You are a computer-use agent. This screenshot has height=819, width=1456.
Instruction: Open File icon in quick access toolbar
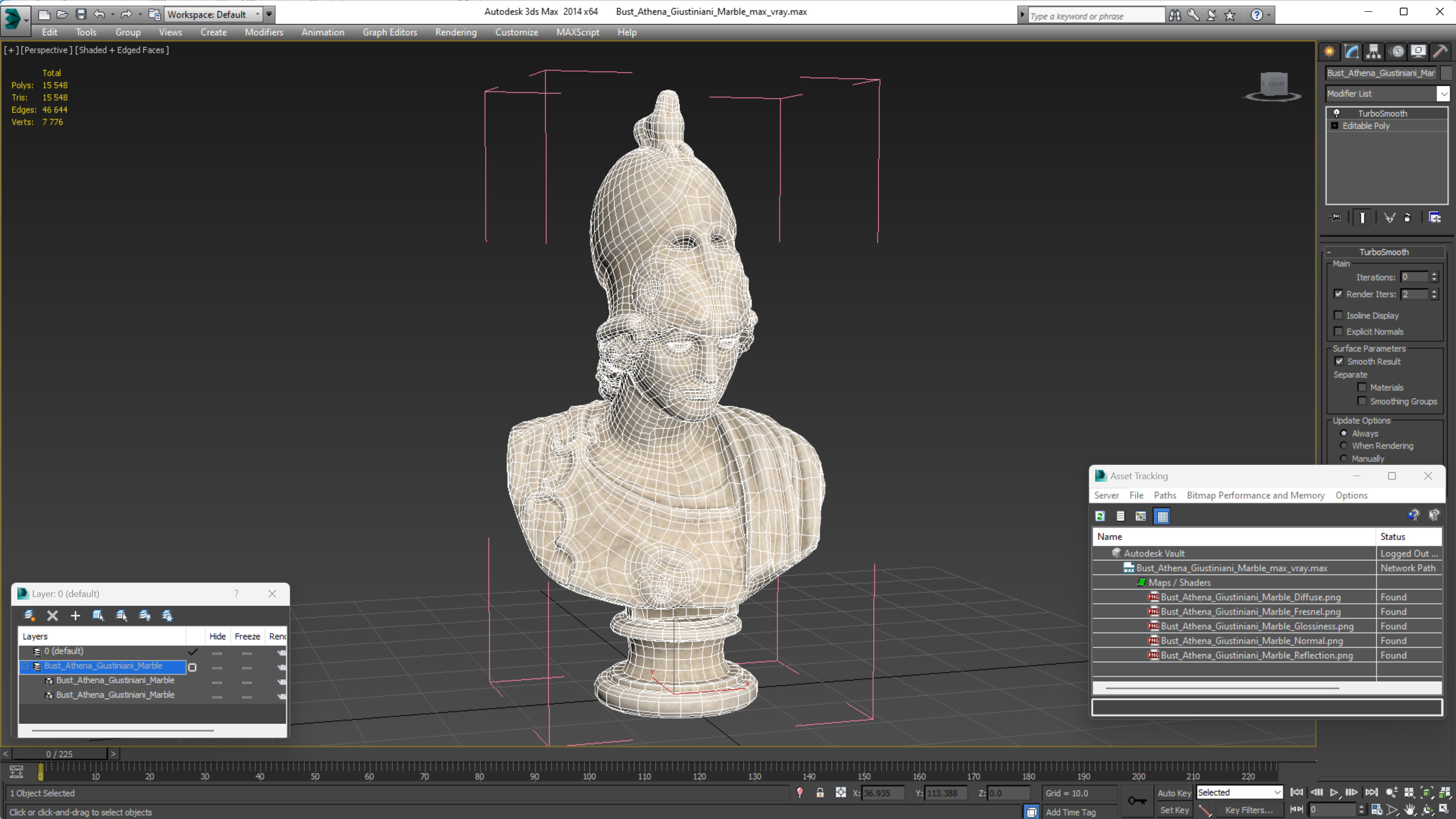click(62, 14)
